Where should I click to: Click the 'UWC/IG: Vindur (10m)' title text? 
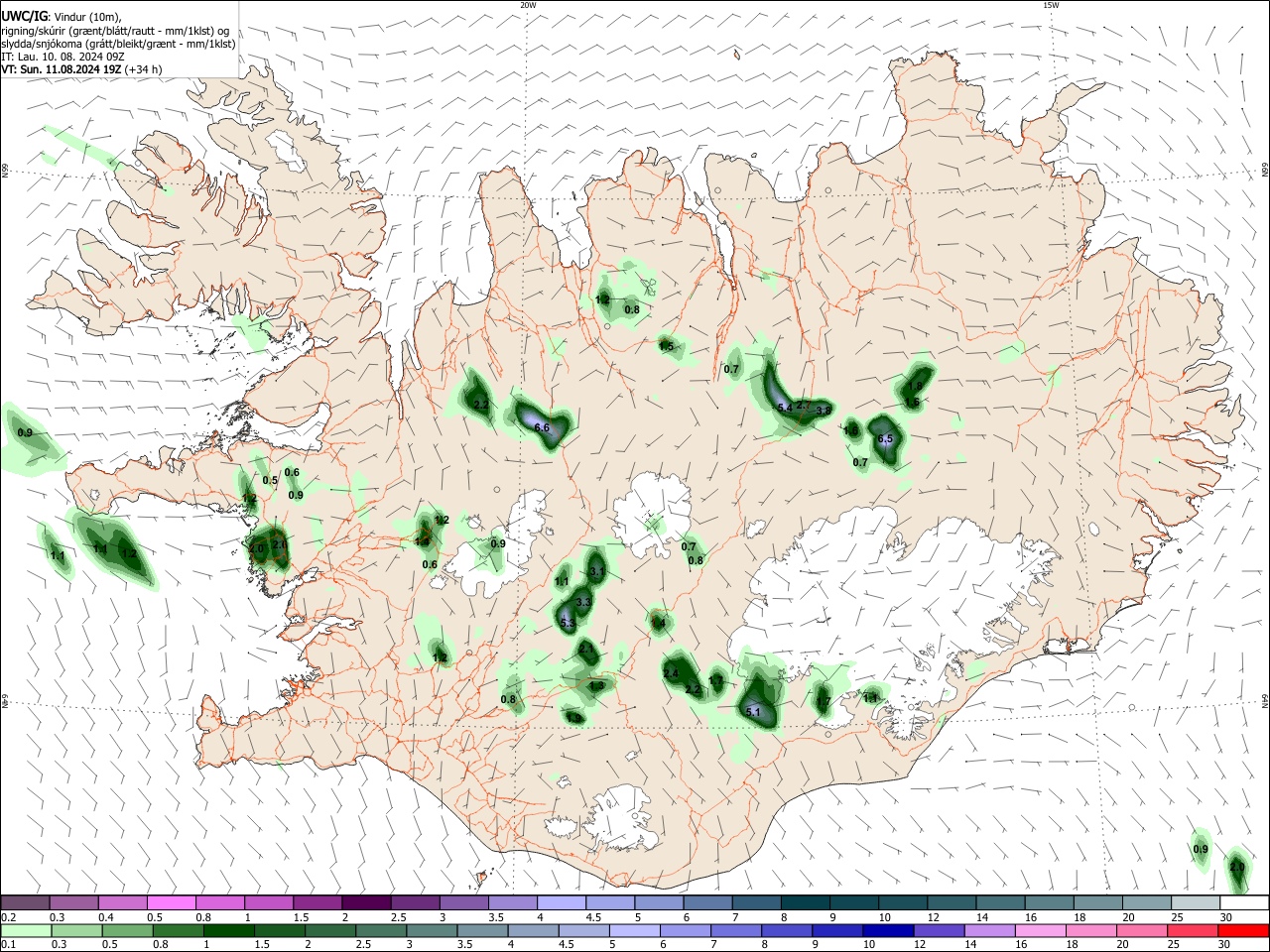point(62,16)
